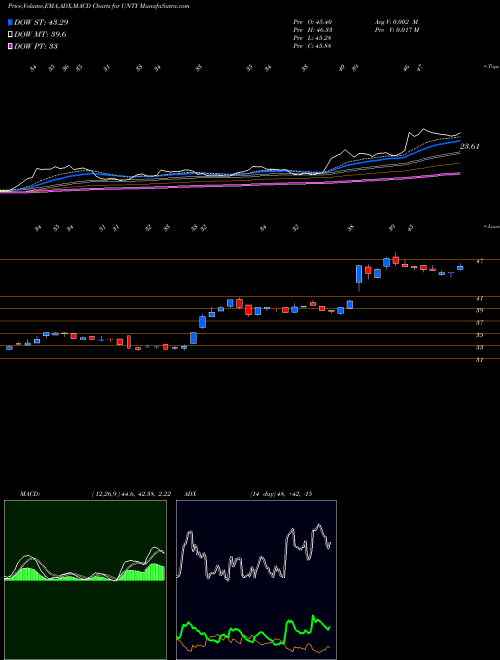Click the '<Tops' label at right edge
This screenshot has height=660, width=500.
pyautogui.click(x=491, y=67)
